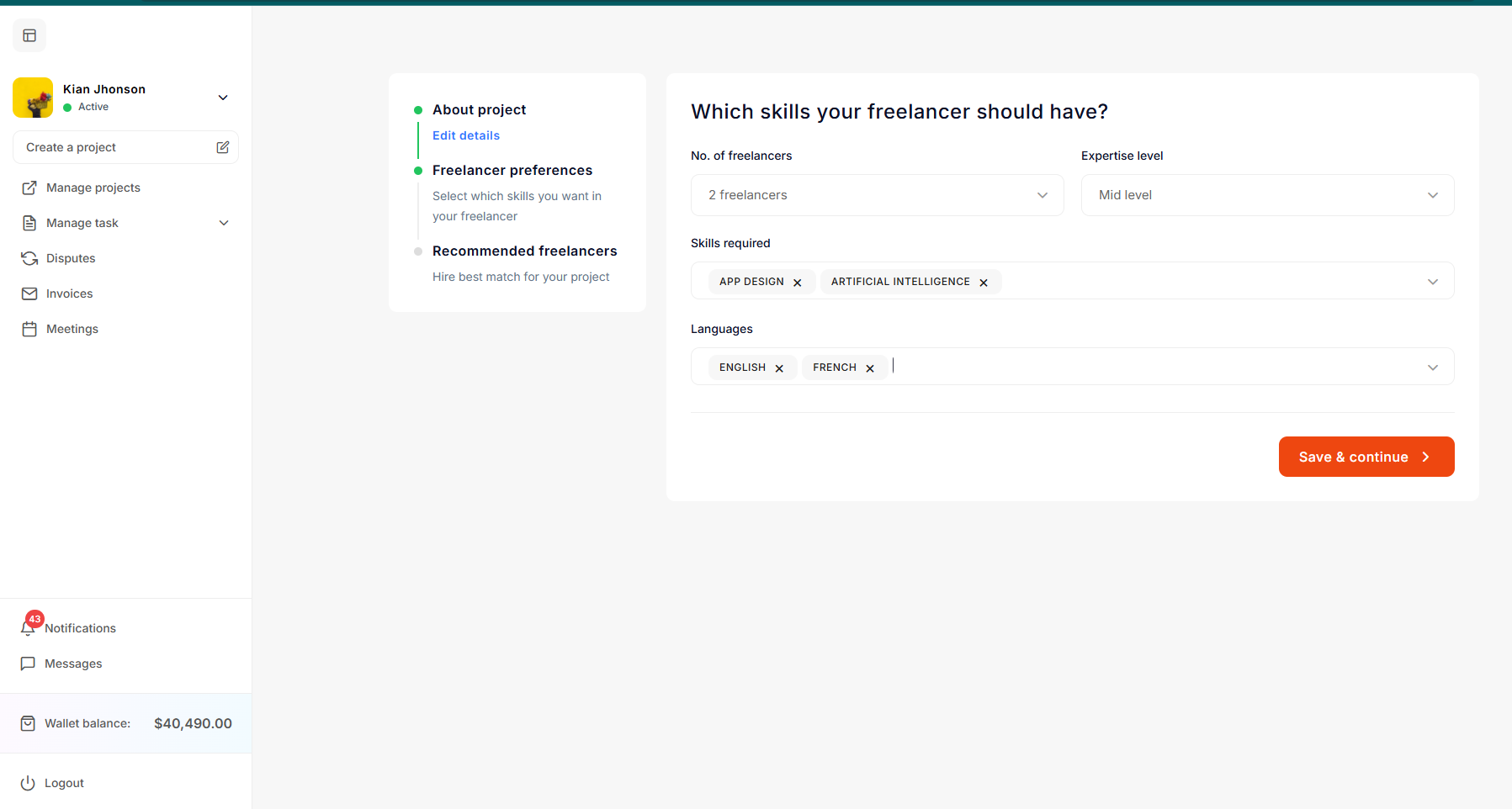The image size is (1512, 809).
Task: Remove the ARTIFICIAL INTELLIGENCE skill tag
Action: 984,283
